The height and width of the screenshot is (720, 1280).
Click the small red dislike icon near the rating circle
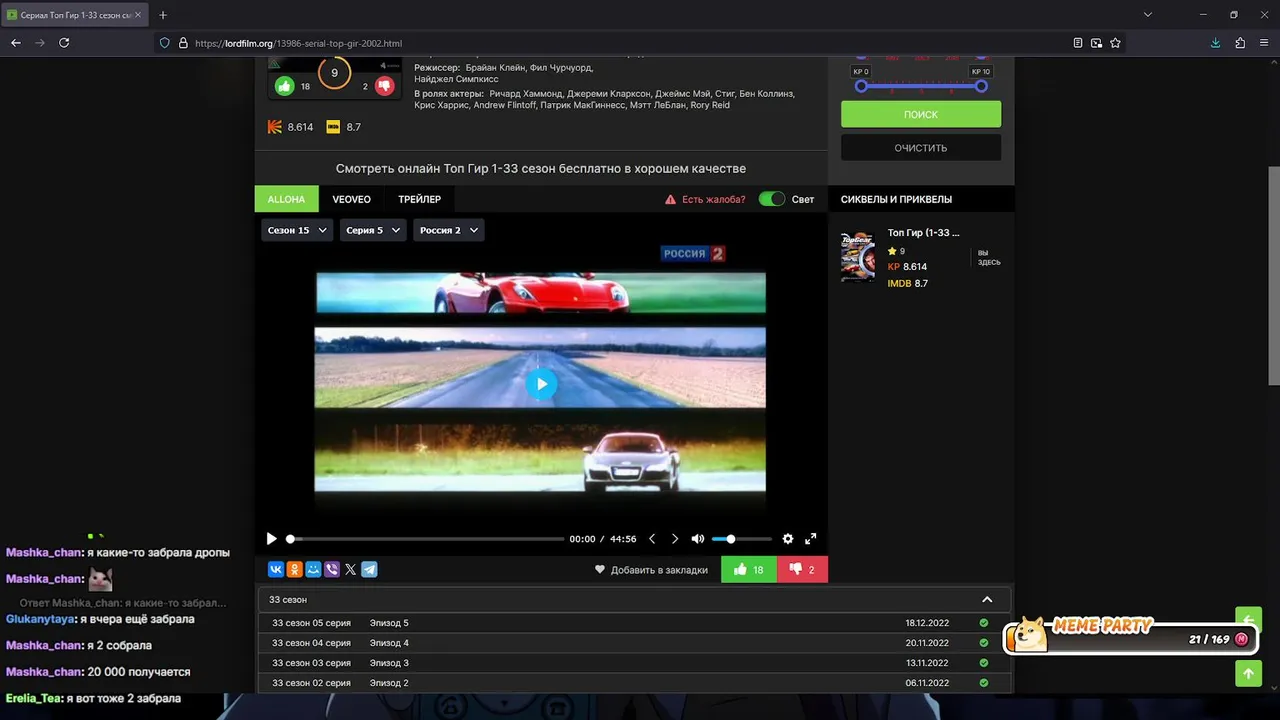pos(384,86)
